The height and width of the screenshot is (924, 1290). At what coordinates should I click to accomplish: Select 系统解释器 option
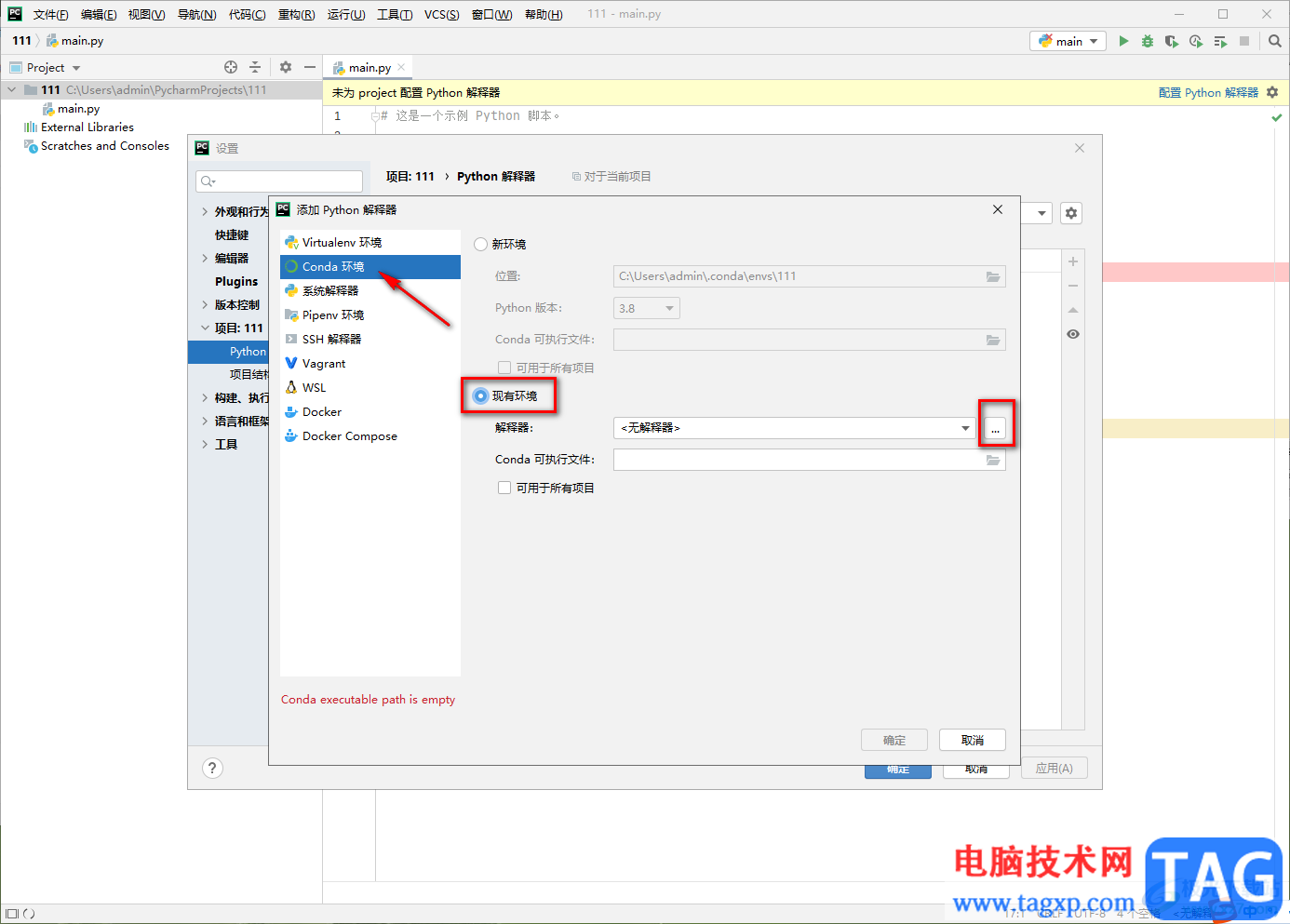(370, 290)
